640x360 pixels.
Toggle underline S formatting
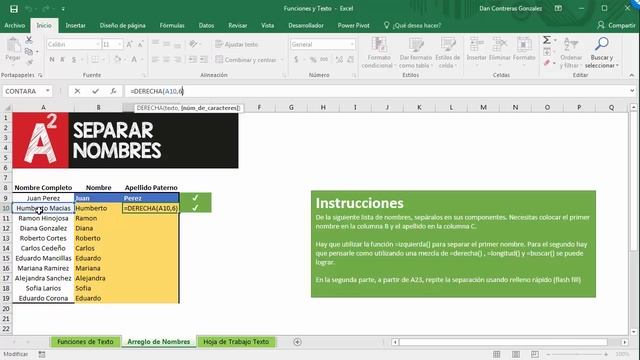74,60
